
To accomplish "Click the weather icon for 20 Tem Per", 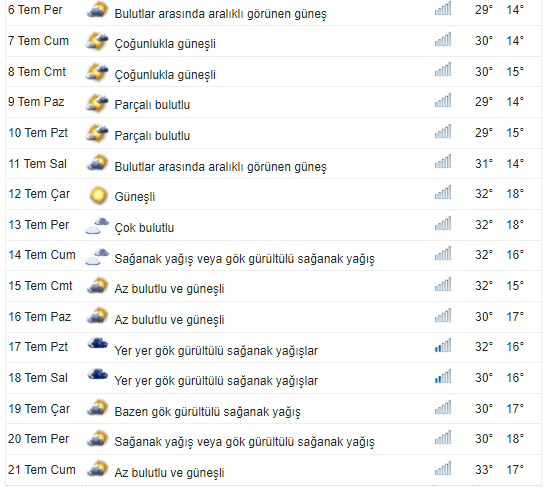I will (x=97, y=439).
